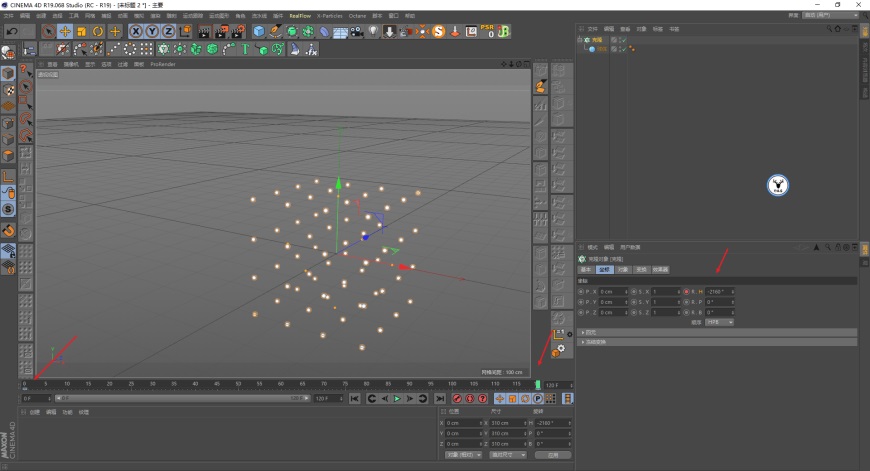Toggle the parameter P keyframing button
This screenshot has height=471, width=870.
click(x=538, y=399)
